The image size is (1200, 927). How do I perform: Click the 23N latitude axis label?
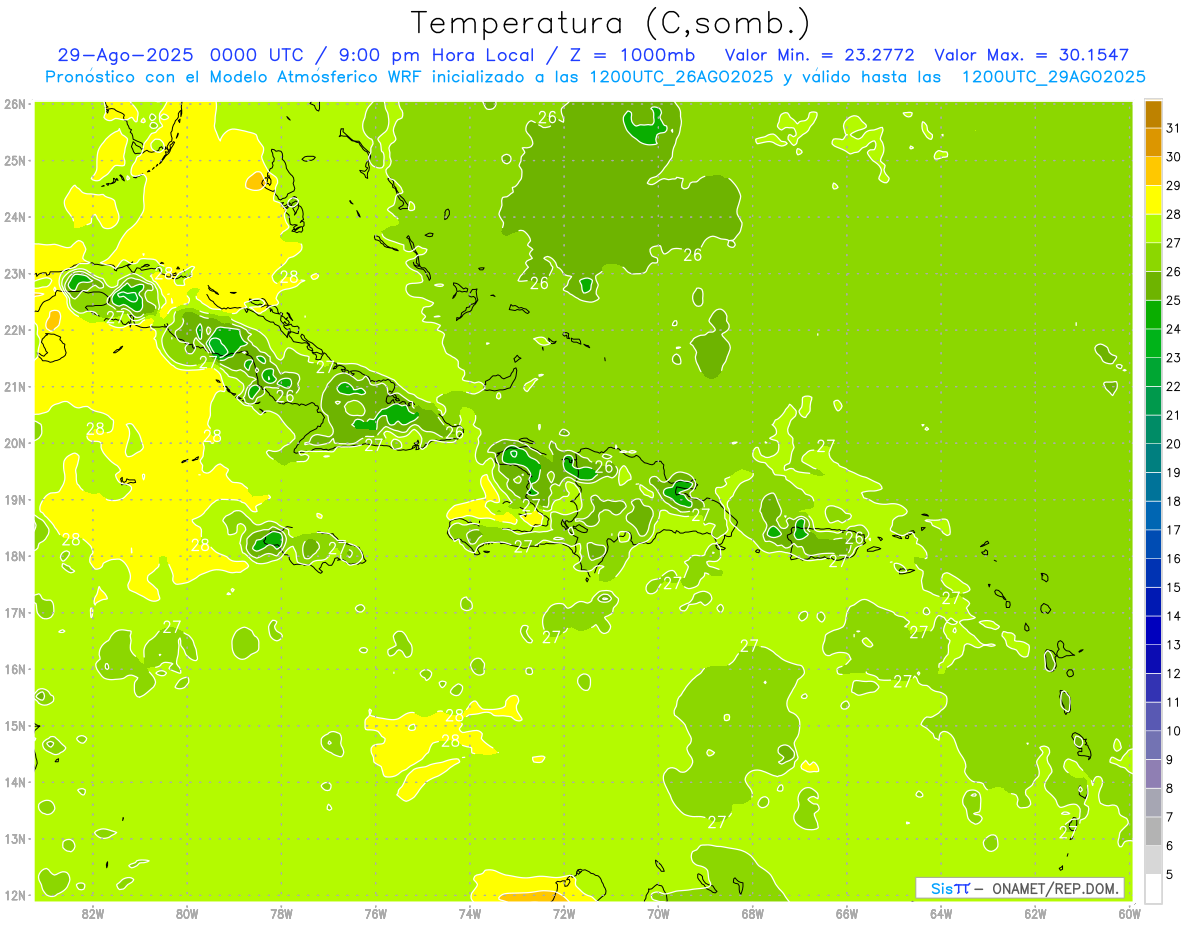tap(15, 273)
